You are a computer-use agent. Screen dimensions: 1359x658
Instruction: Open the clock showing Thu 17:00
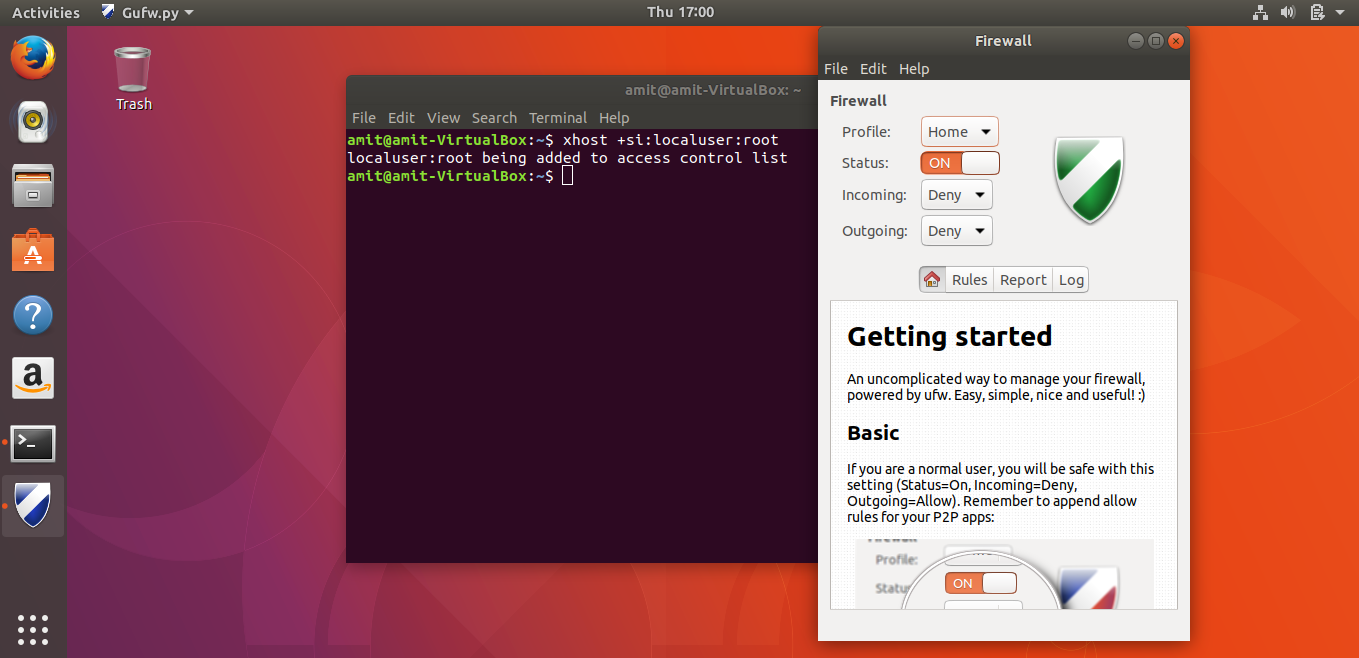(x=680, y=12)
